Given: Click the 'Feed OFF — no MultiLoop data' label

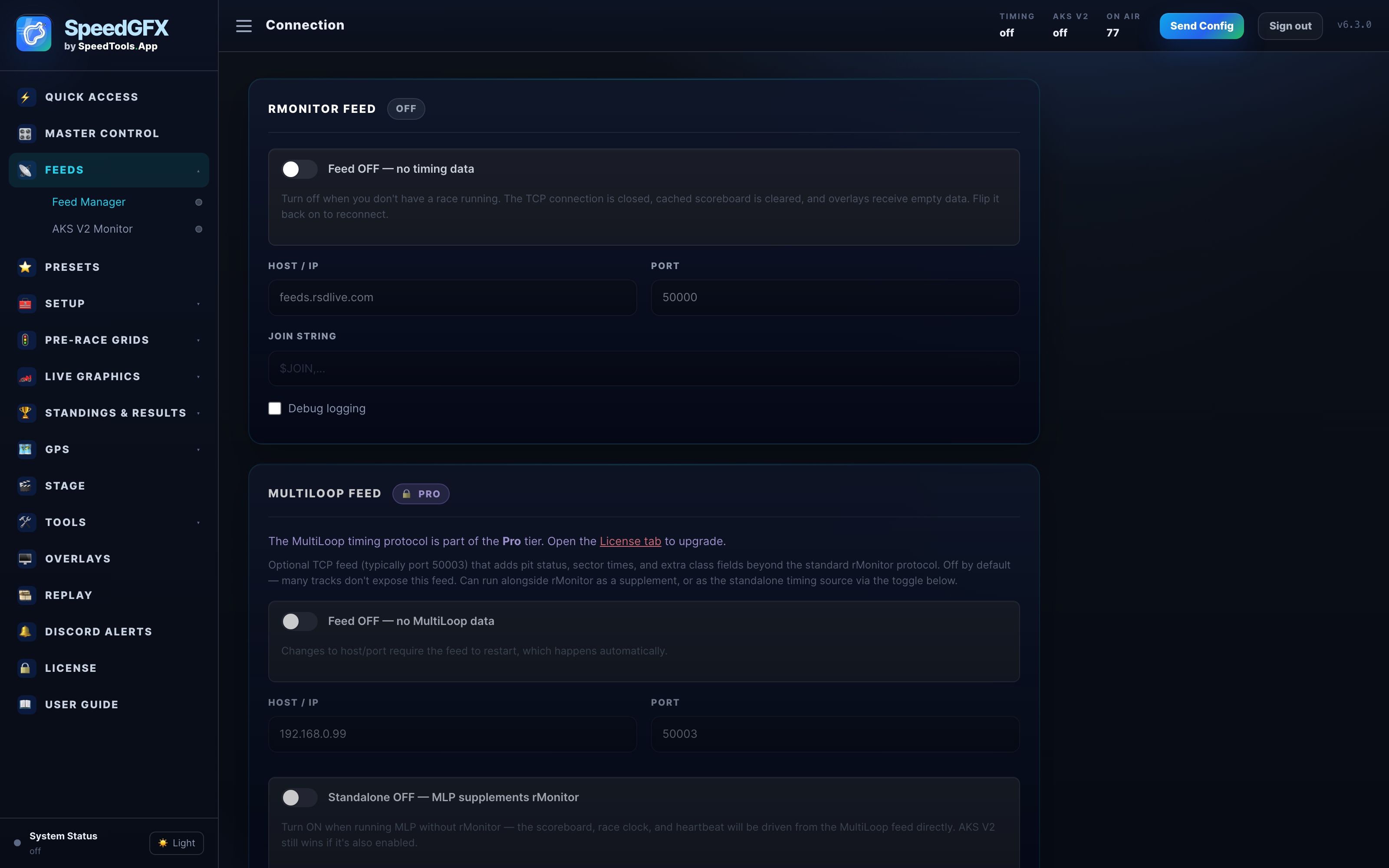Looking at the screenshot, I should tap(411, 621).
